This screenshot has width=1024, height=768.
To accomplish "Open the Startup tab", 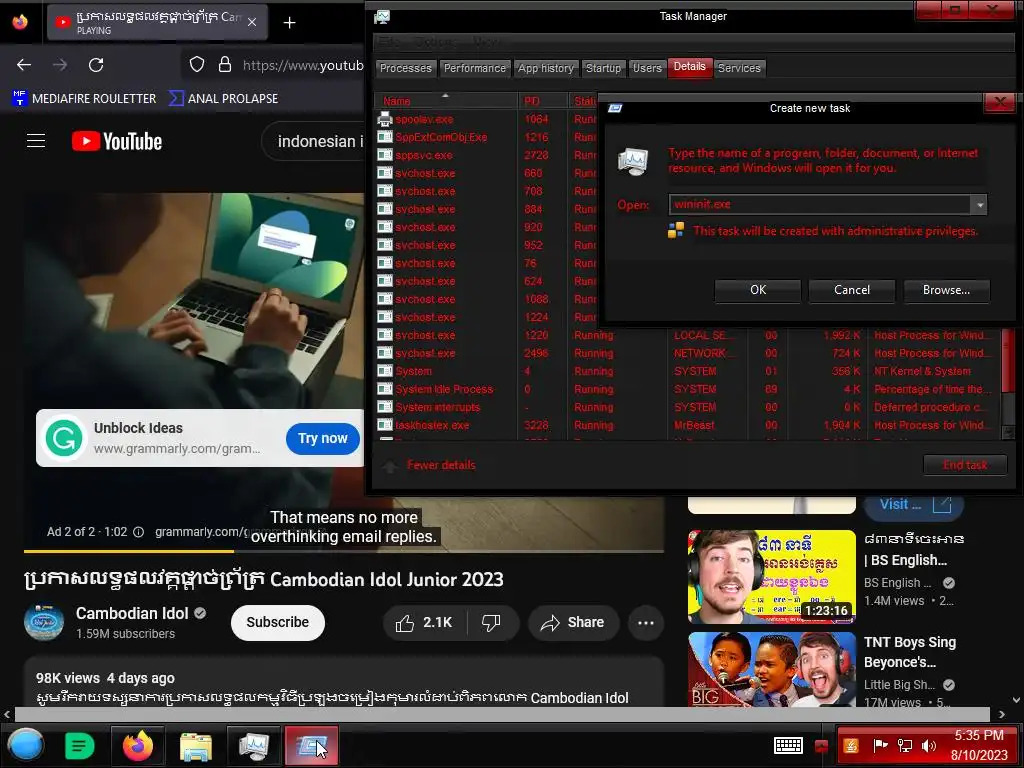I will pyautogui.click(x=603, y=69).
